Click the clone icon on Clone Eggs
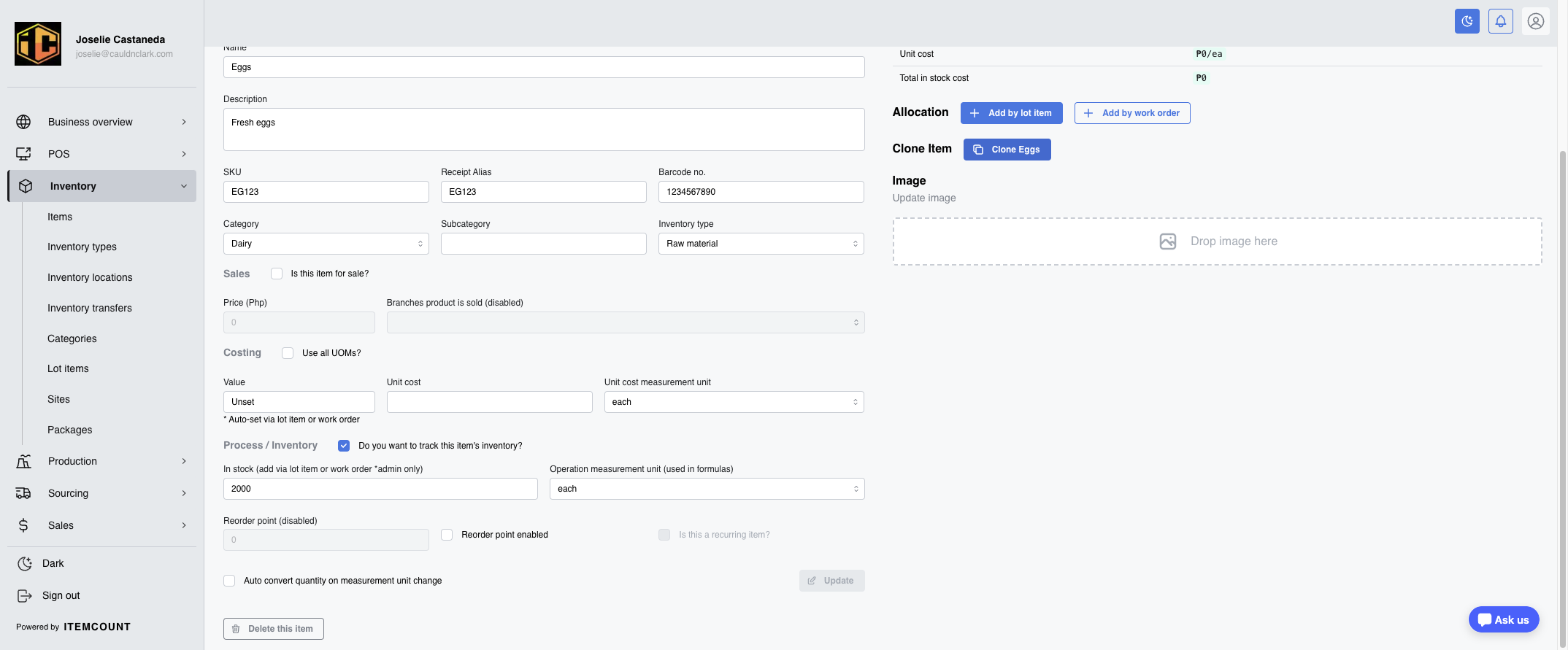 [x=978, y=150]
